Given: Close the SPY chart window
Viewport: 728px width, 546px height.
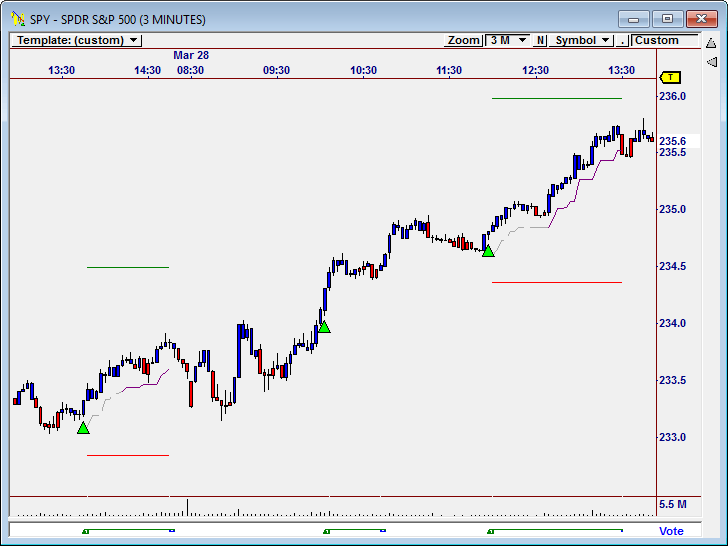Looking at the screenshot, I should click(702, 20).
